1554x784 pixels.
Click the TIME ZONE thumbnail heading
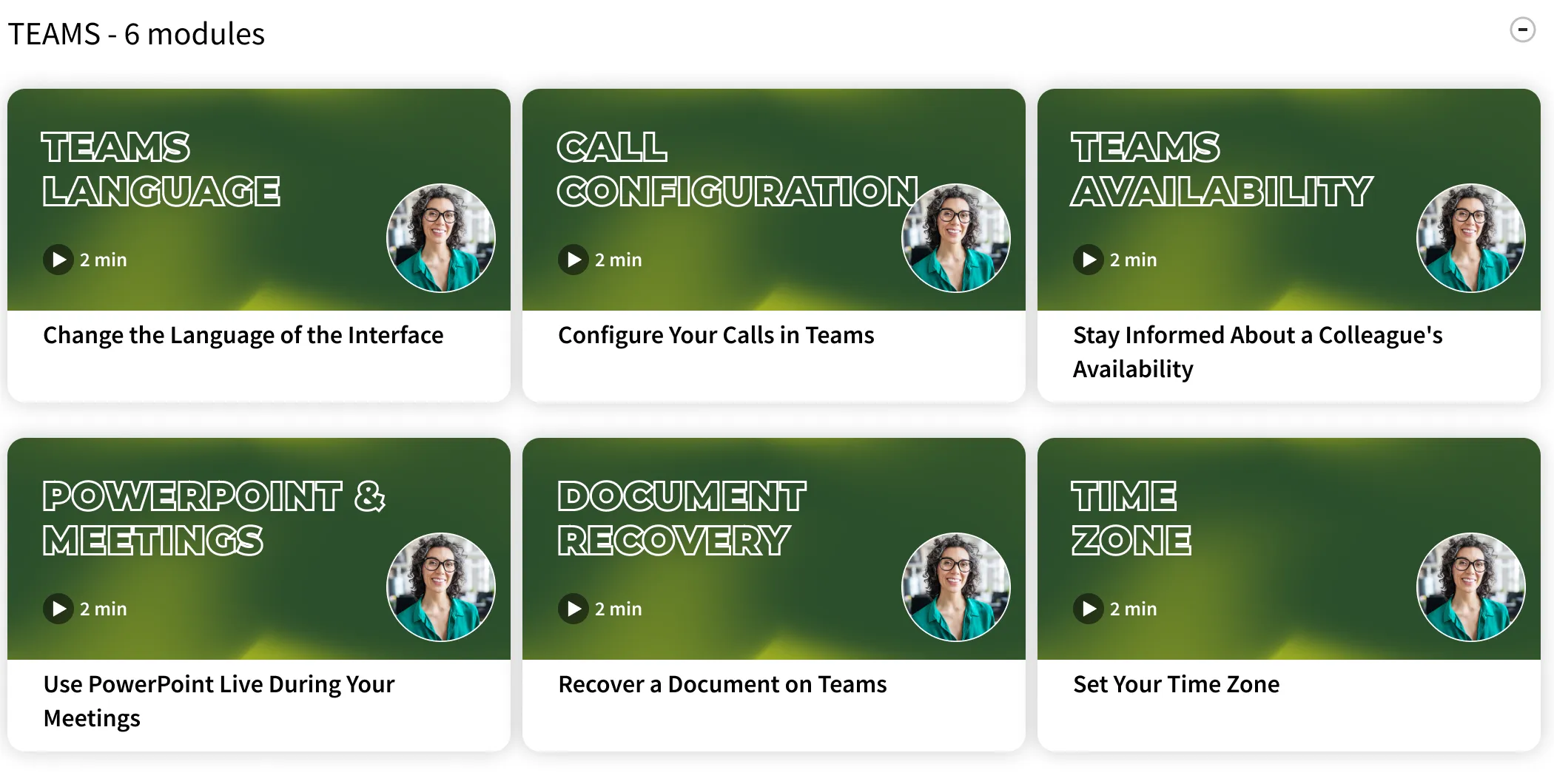pos(1131,518)
